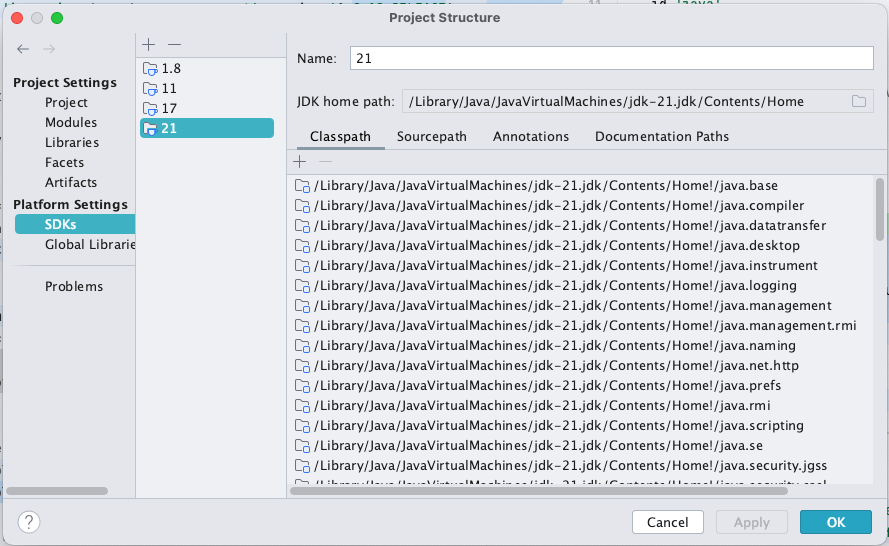Select the java.desktop classpath entry
The height and width of the screenshot is (546, 889).
(x=556, y=245)
